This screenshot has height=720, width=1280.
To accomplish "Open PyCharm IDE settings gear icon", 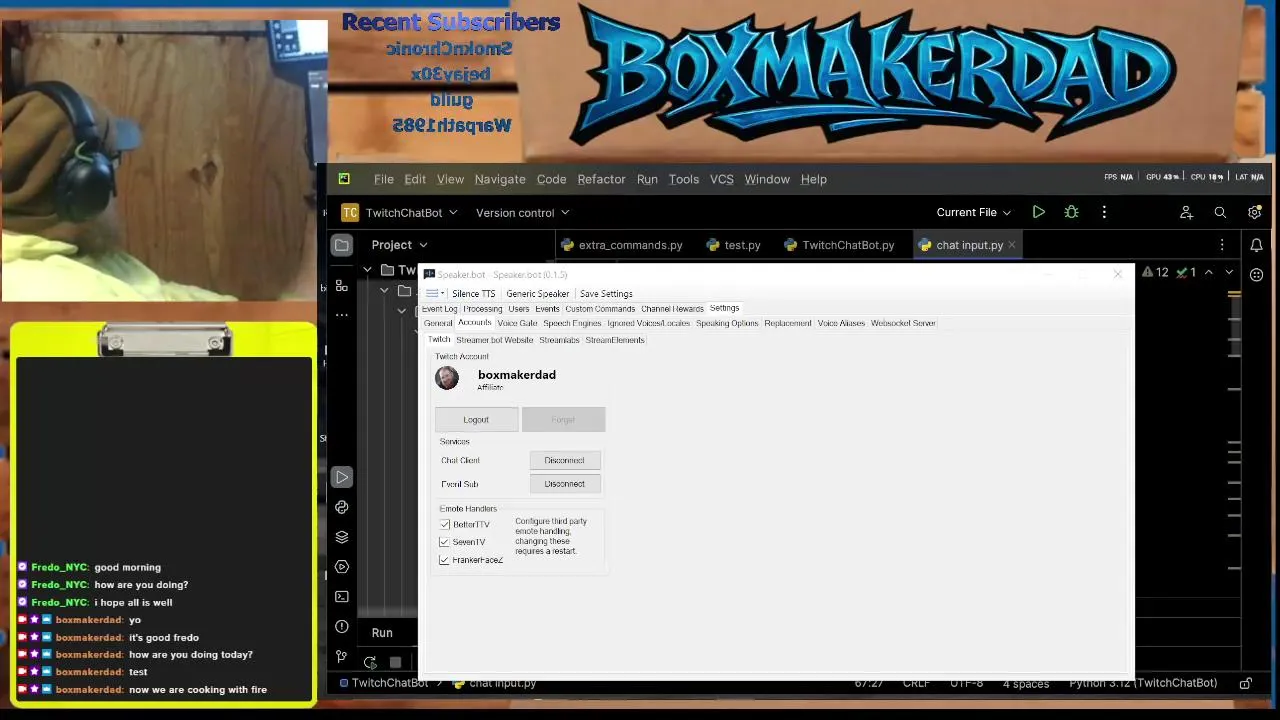I will pyautogui.click(x=1254, y=212).
